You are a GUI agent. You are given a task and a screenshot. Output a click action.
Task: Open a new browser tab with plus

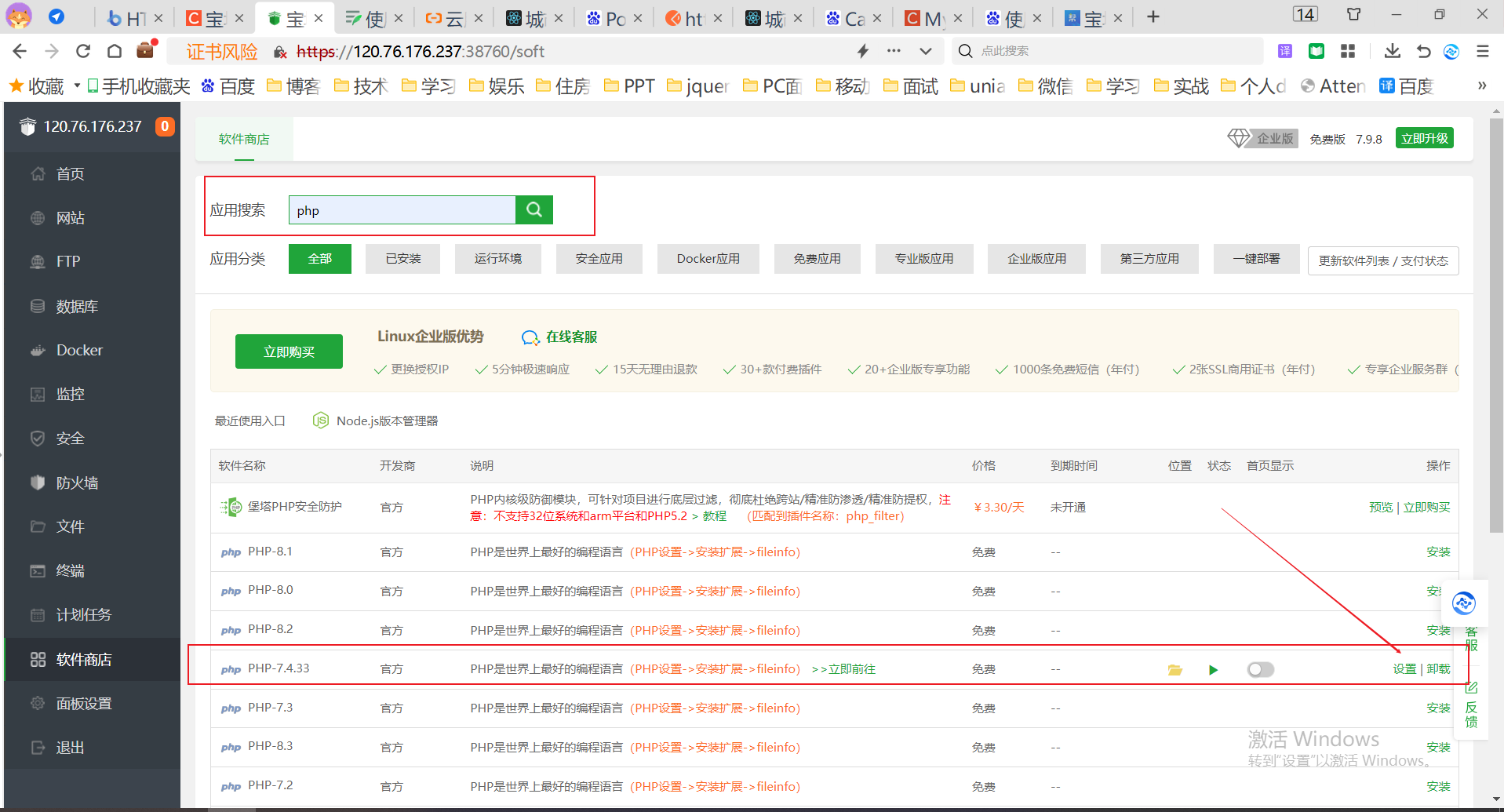point(1153,16)
